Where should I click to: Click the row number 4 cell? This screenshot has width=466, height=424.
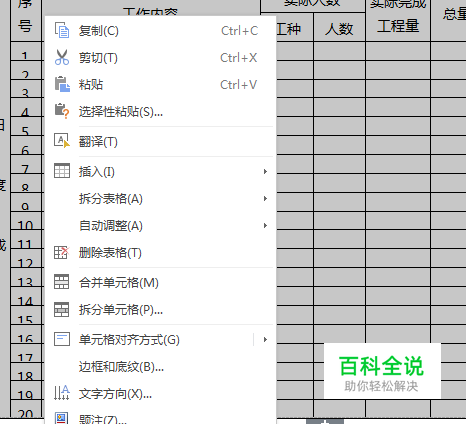coord(25,108)
